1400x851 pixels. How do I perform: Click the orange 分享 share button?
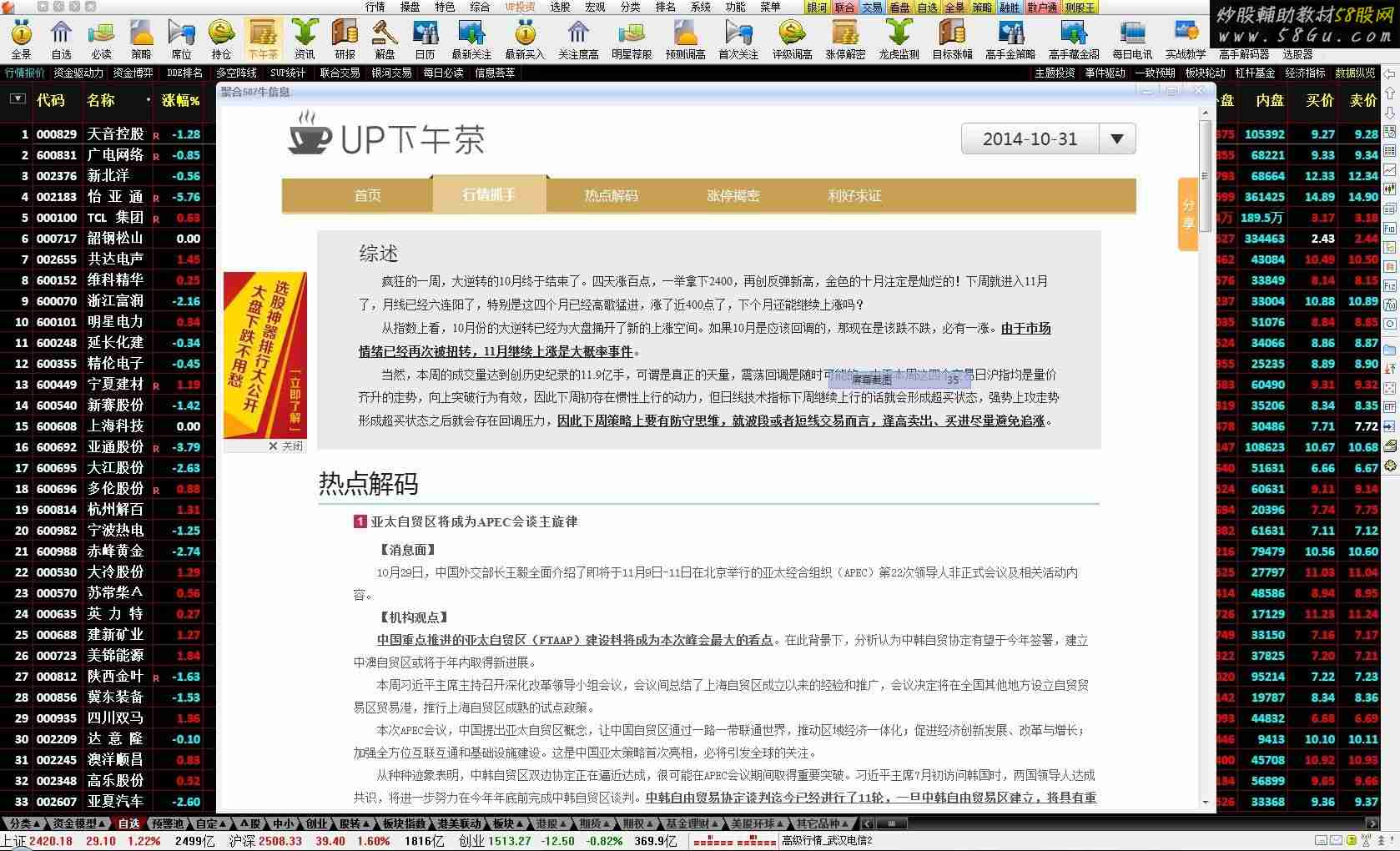(1188, 214)
